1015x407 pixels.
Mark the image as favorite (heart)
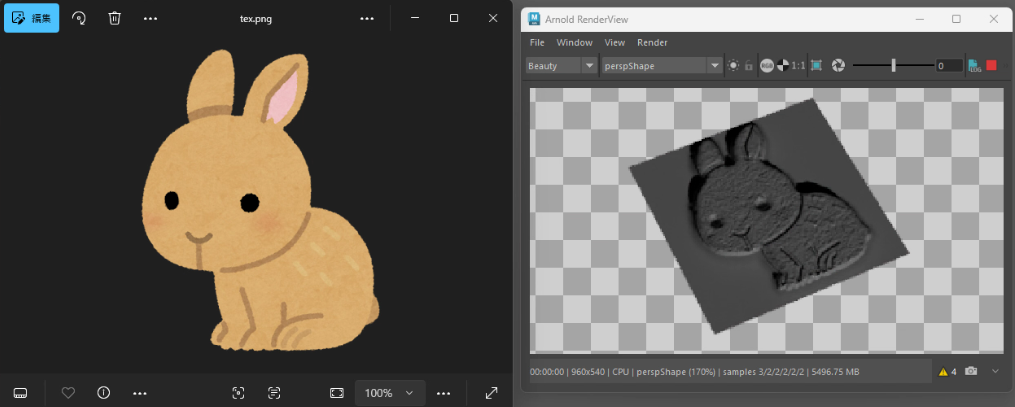pos(68,392)
